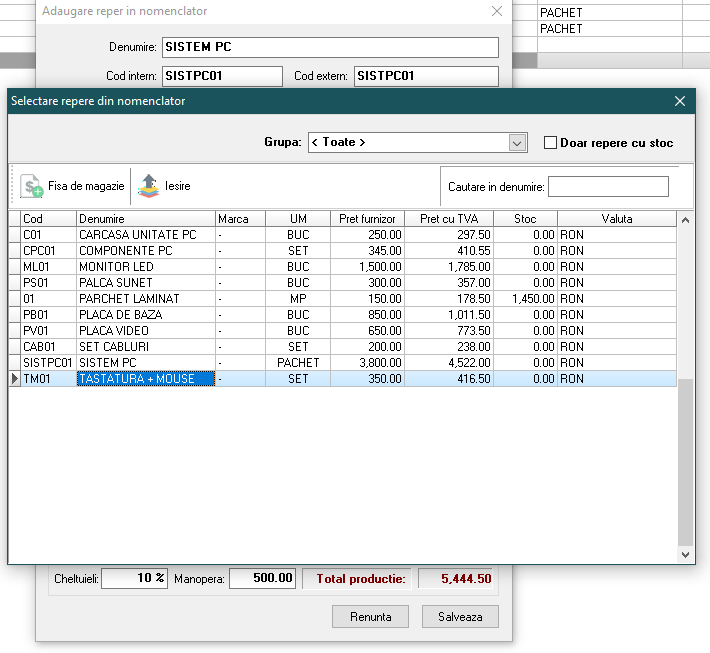The width and height of the screenshot is (710, 653).
Task: Click the Manopera value field
Action: (x=262, y=578)
